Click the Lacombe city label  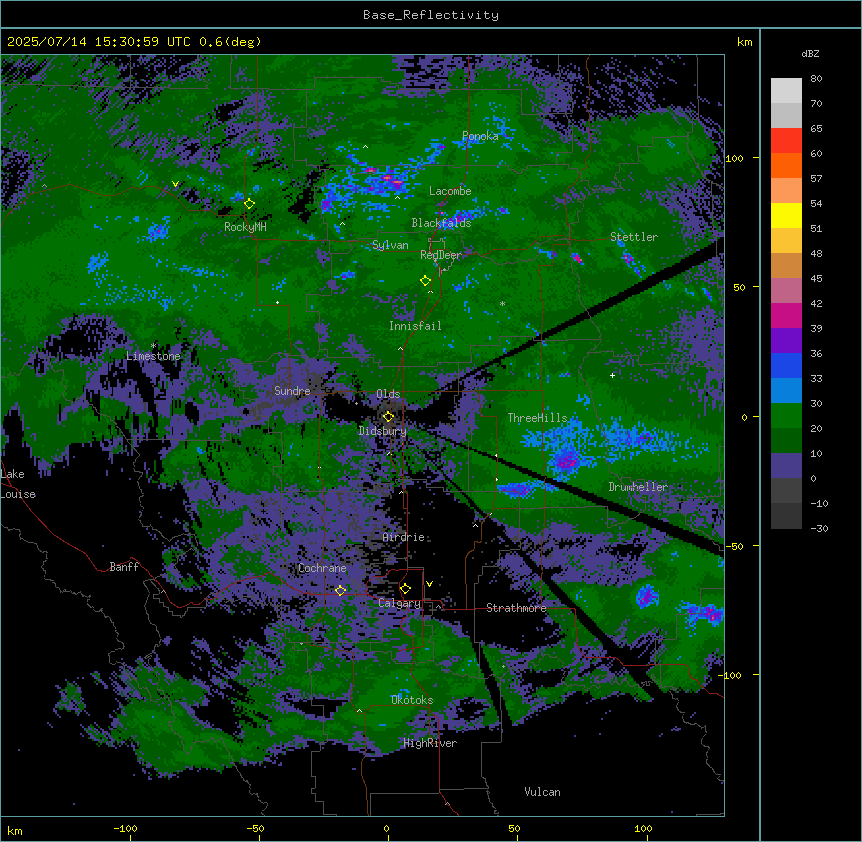pos(450,191)
